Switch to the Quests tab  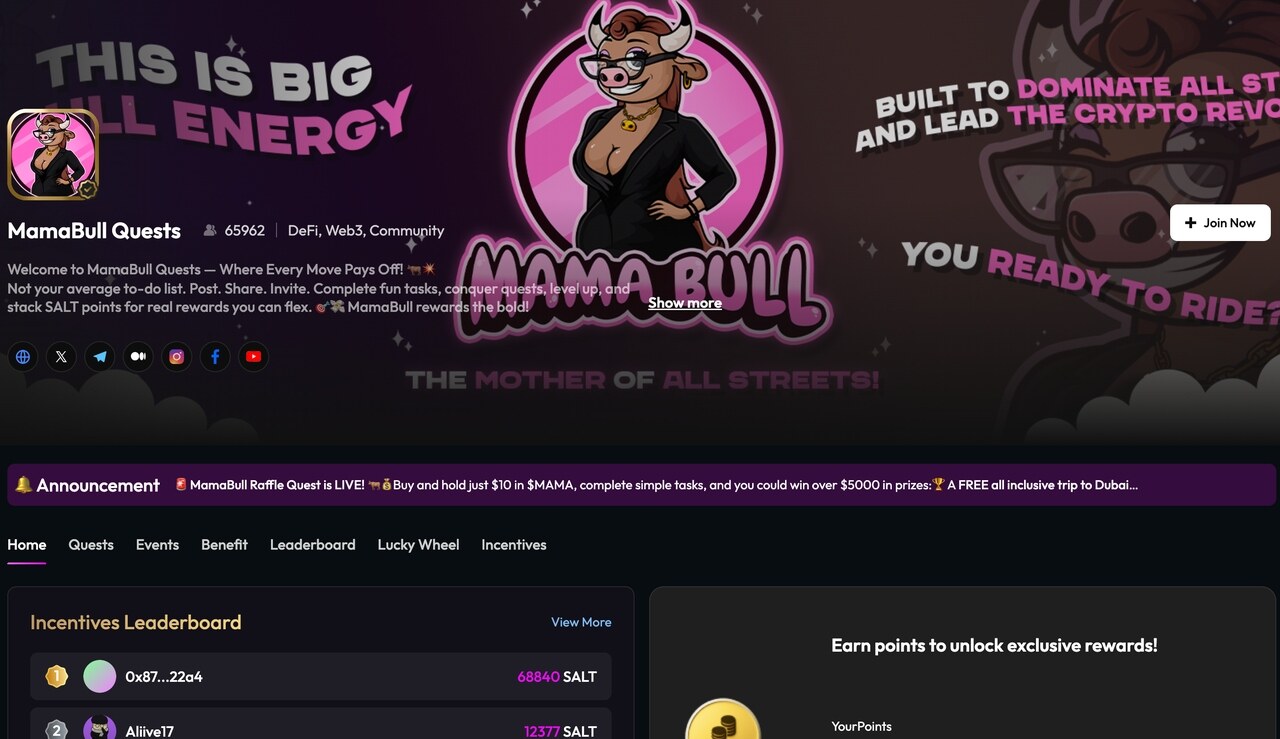(x=91, y=545)
